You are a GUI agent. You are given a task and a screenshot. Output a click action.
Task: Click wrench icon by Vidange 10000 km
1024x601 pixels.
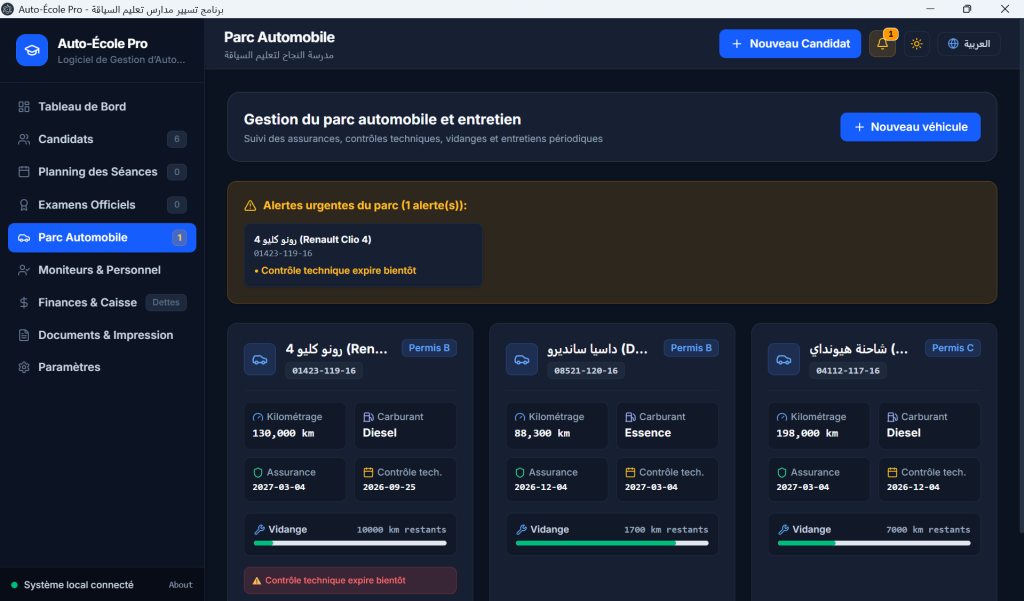(259, 530)
